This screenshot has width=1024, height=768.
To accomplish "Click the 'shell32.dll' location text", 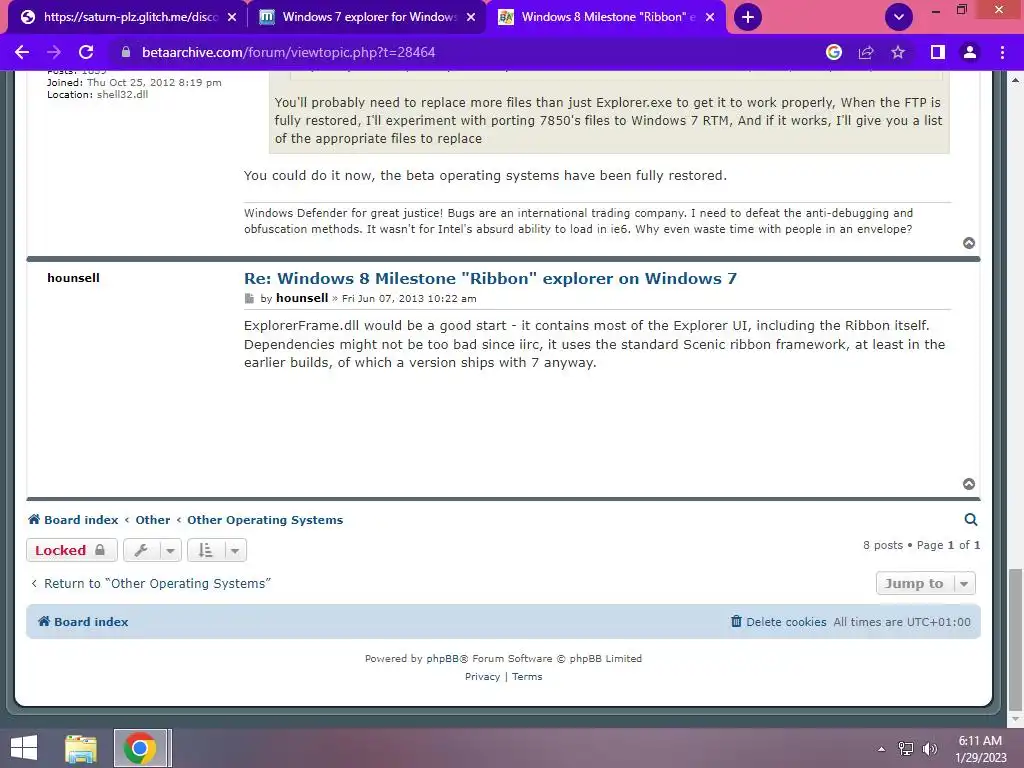I will pyautogui.click(x=123, y=94).
